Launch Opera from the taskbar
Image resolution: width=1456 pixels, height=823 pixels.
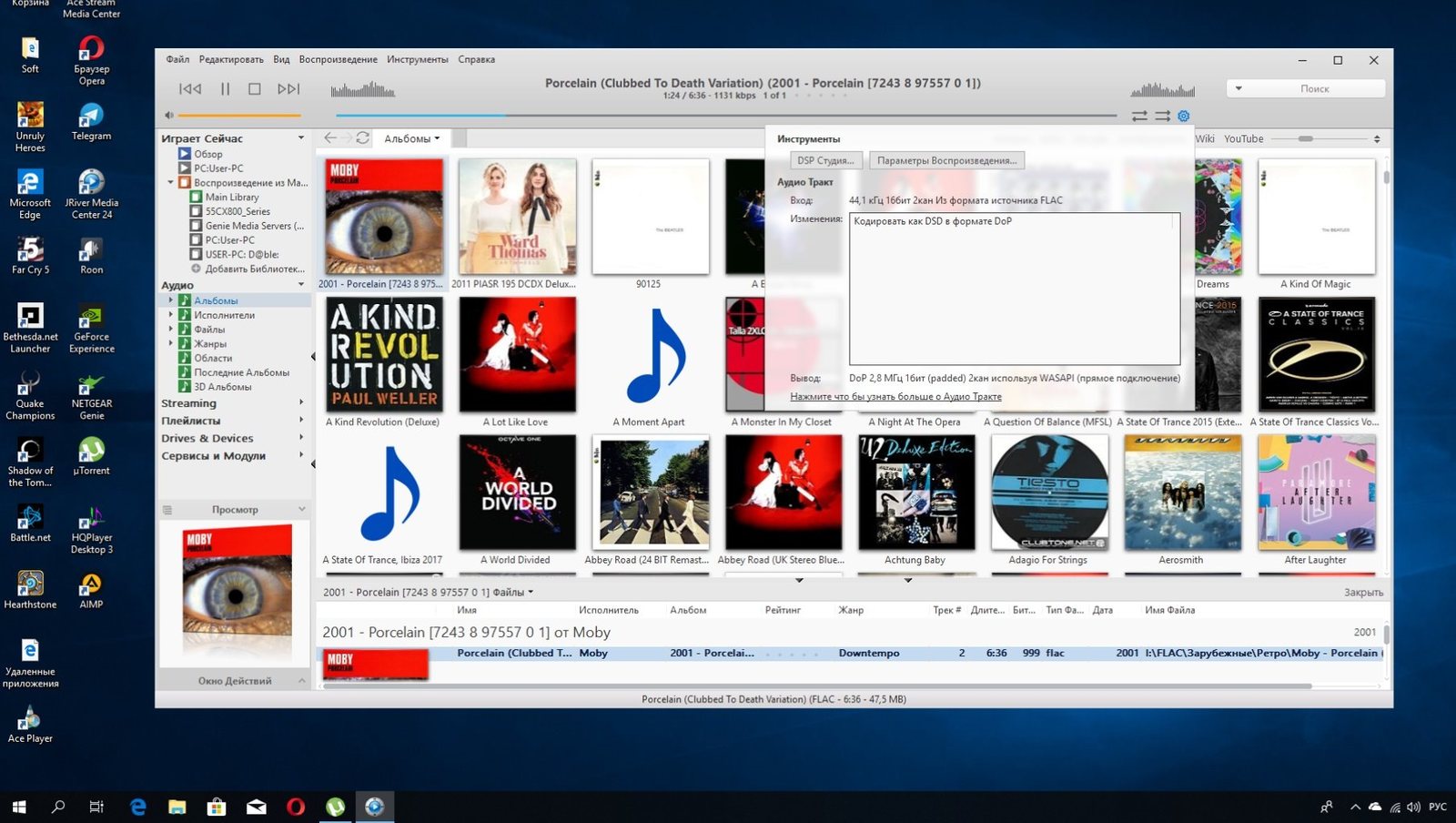pyautogui.click(x=295, y=807)
